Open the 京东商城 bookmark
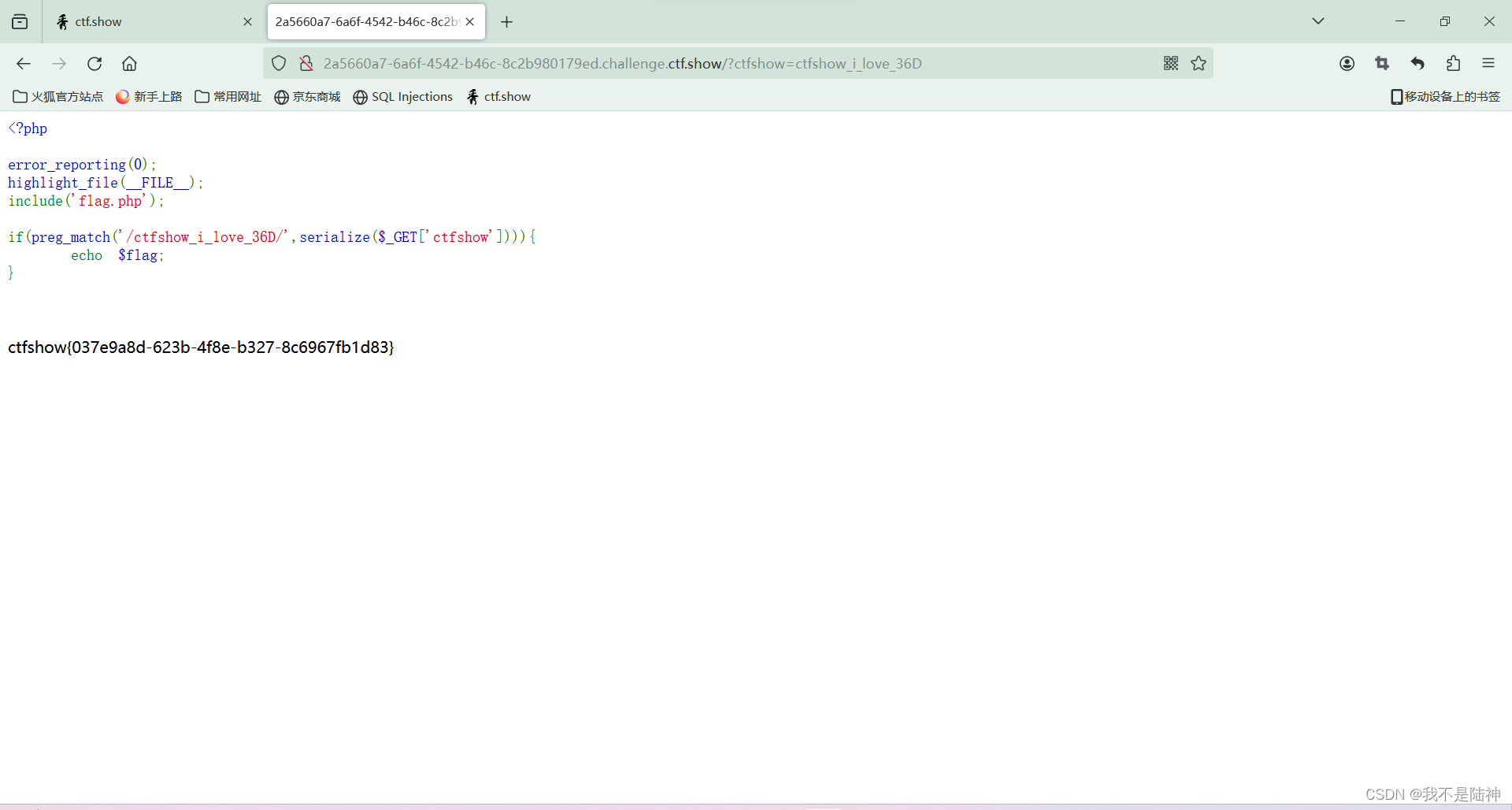 pyautogui.click(x=307, y=97)
